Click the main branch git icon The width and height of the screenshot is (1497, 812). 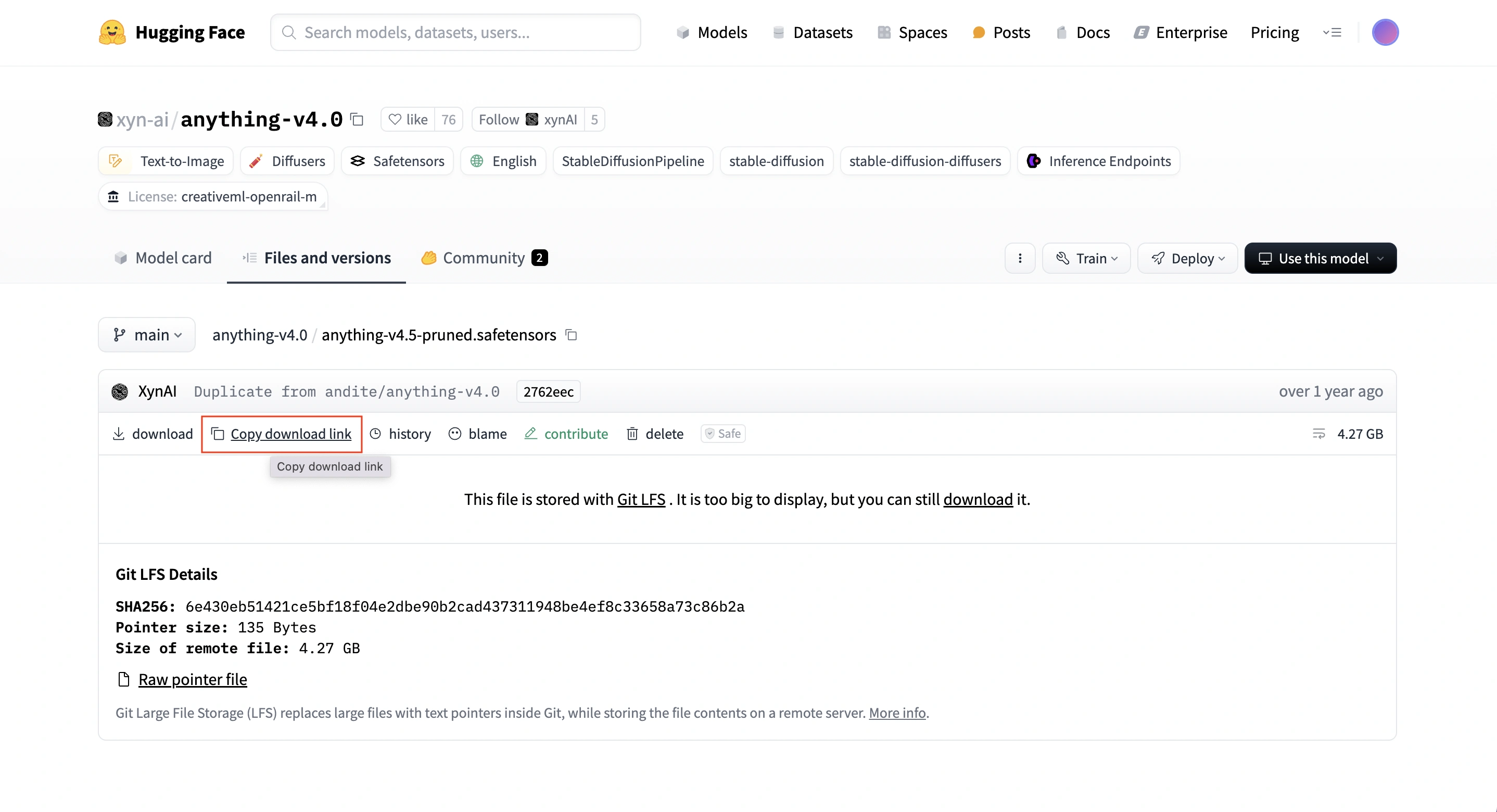coord(119,335)
